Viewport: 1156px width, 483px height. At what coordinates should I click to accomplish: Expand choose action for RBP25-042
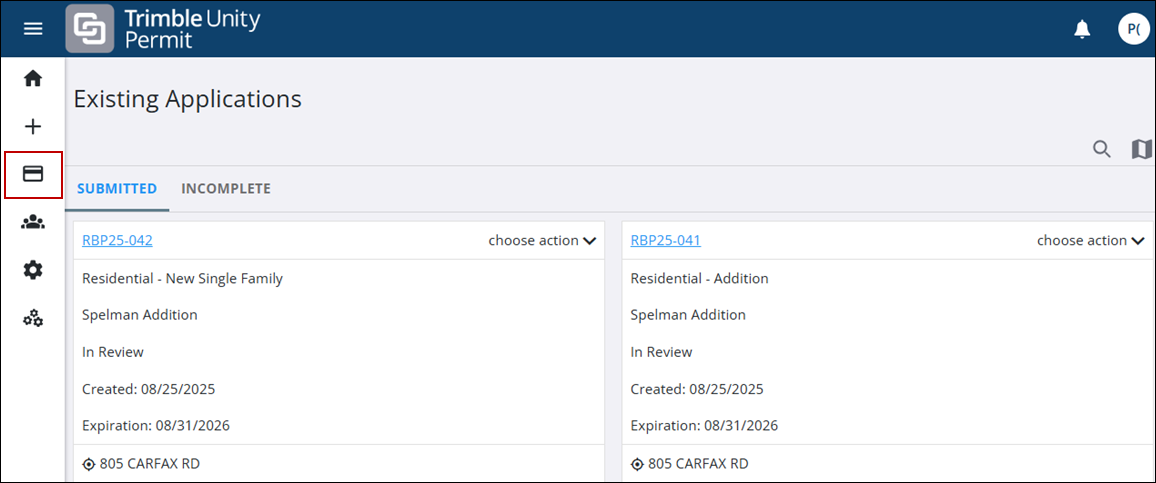[x=542, y=240]
